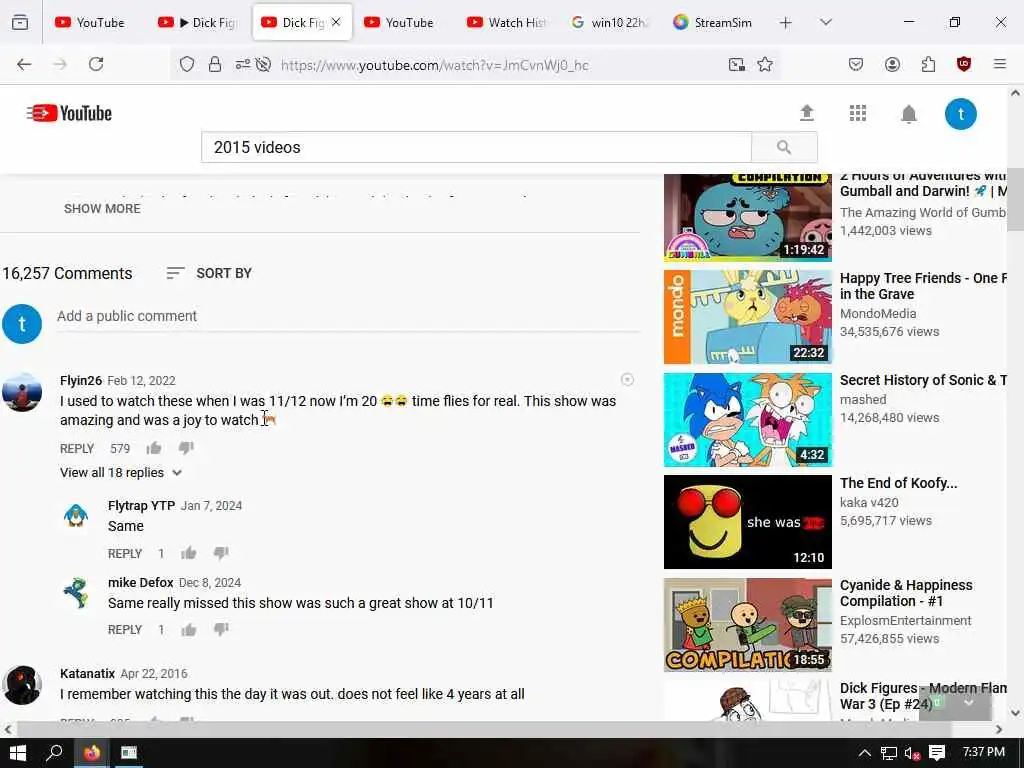Image resolution: width=1024 pixels, height=768 pixels.
Task: Click the browser URL address field
Action: click(434, 65)
